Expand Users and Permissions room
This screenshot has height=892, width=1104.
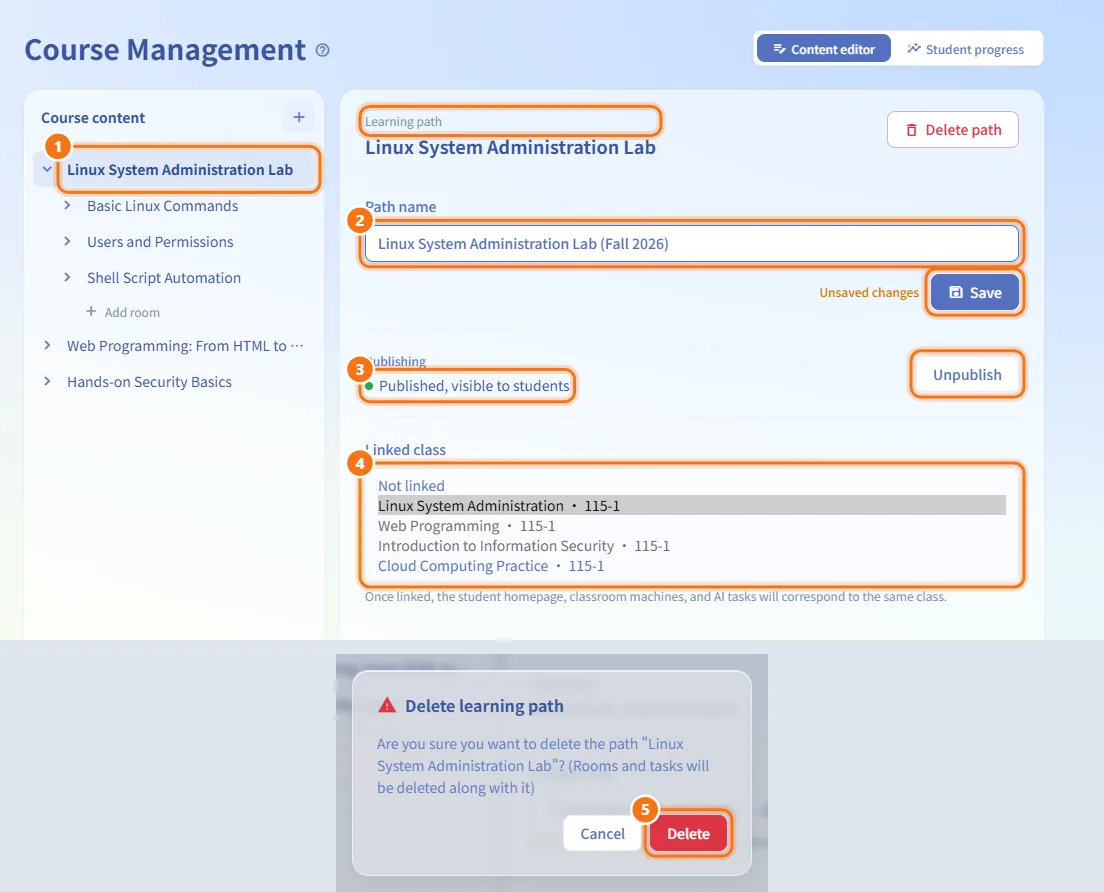(x=67, y=241)
